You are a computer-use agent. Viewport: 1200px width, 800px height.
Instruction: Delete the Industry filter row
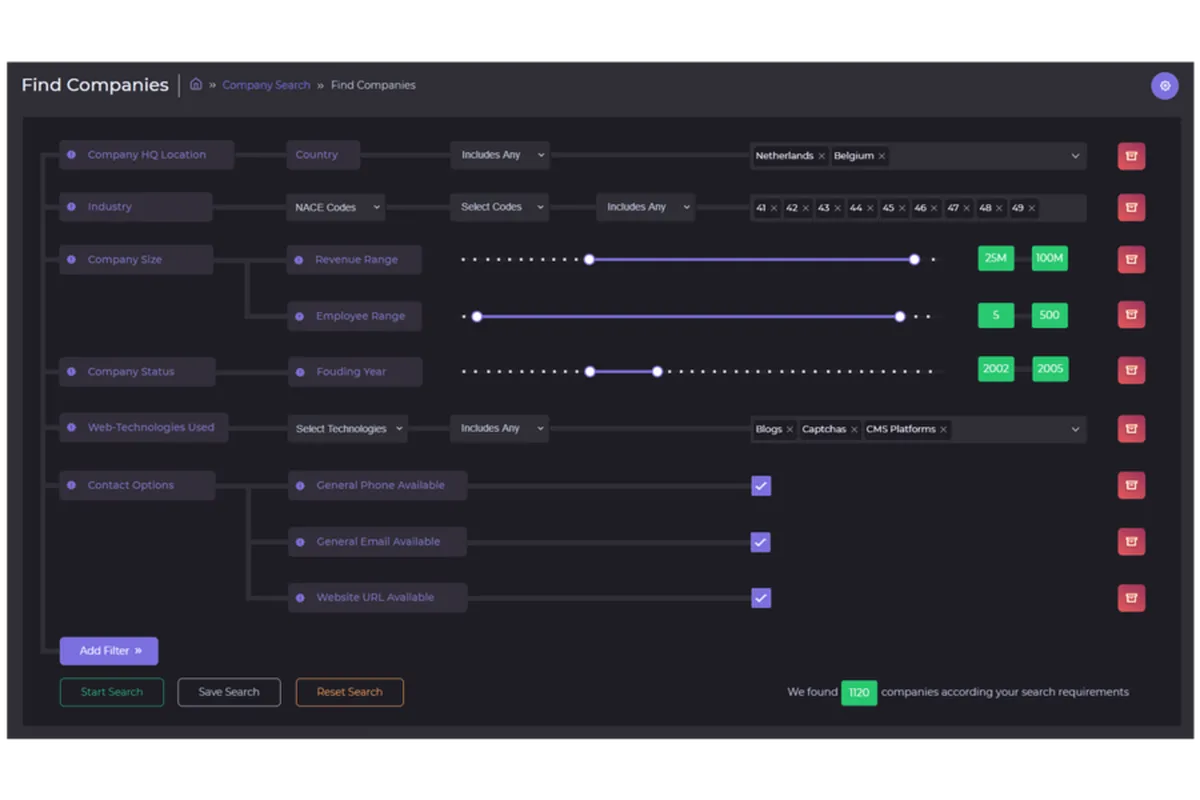pyautogui.click(x=1131, y=208)
